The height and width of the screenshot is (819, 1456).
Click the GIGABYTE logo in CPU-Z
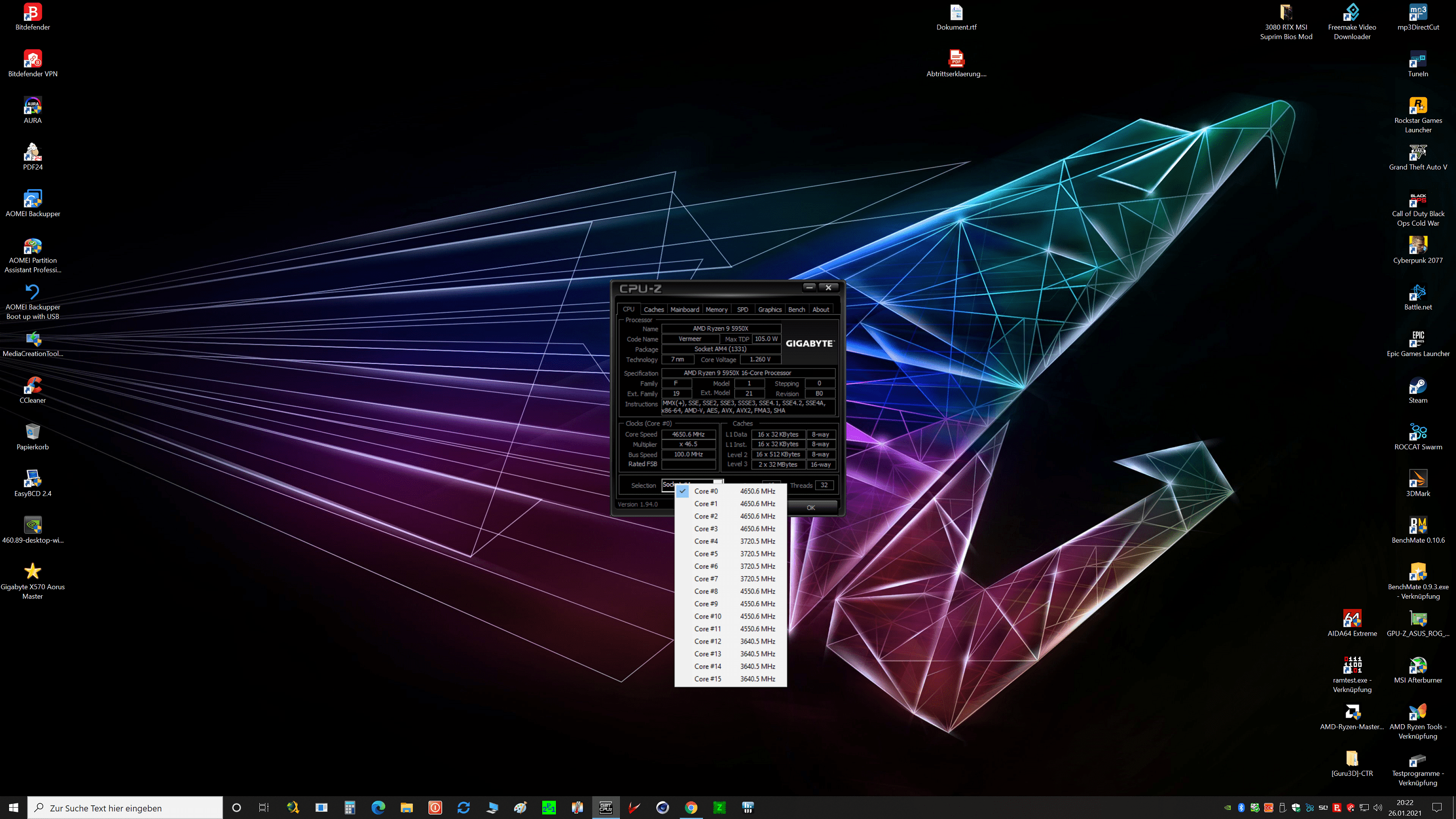pyautogui.click(x=810, y=343)
